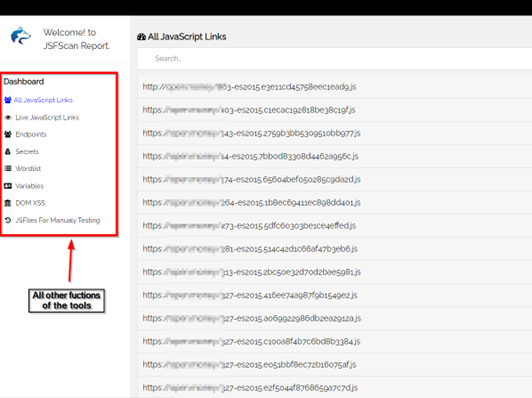Open the DOM XSS section
532x398 pixels.
(x=30, y=203)
